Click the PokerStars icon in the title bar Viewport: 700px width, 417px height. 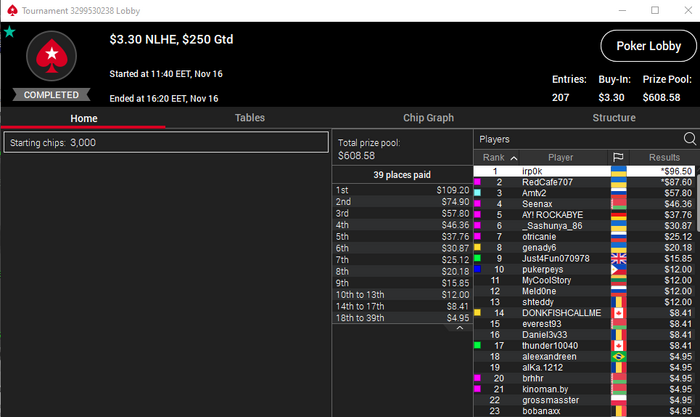point(12,10)
